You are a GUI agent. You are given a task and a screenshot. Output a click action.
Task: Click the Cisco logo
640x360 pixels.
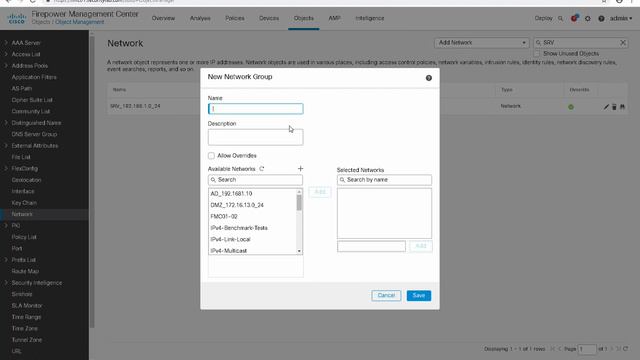click(x=17, y=18)
